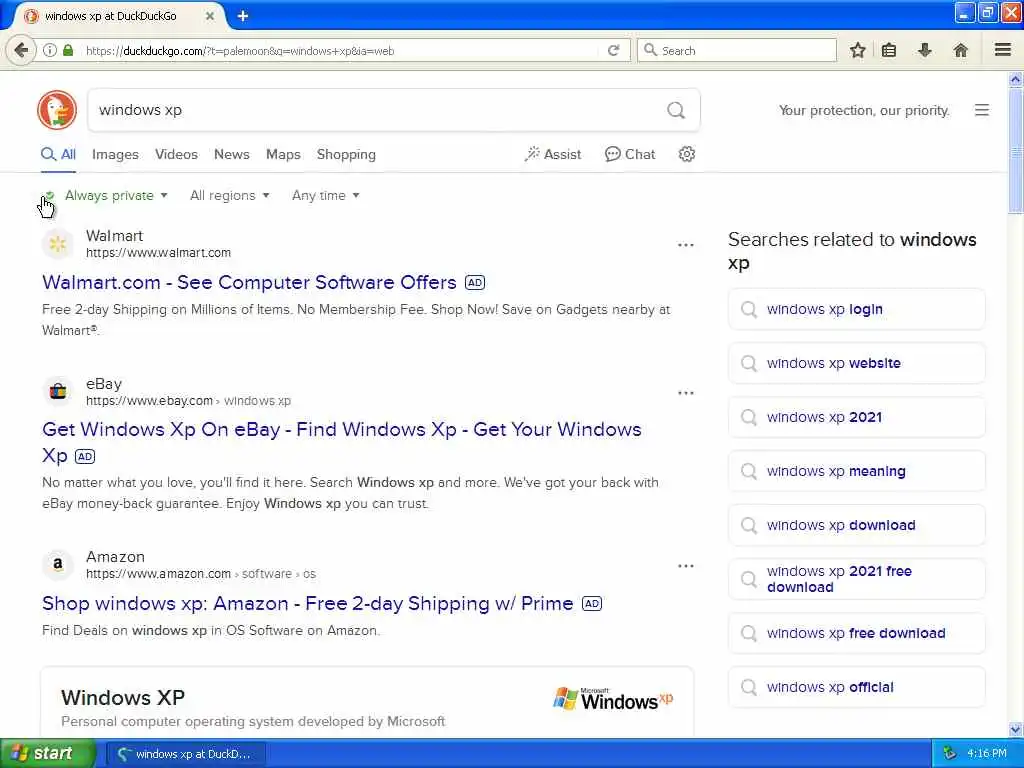
Task: Click the Windows XP heading in info box
Action: (x=123, y=697)
